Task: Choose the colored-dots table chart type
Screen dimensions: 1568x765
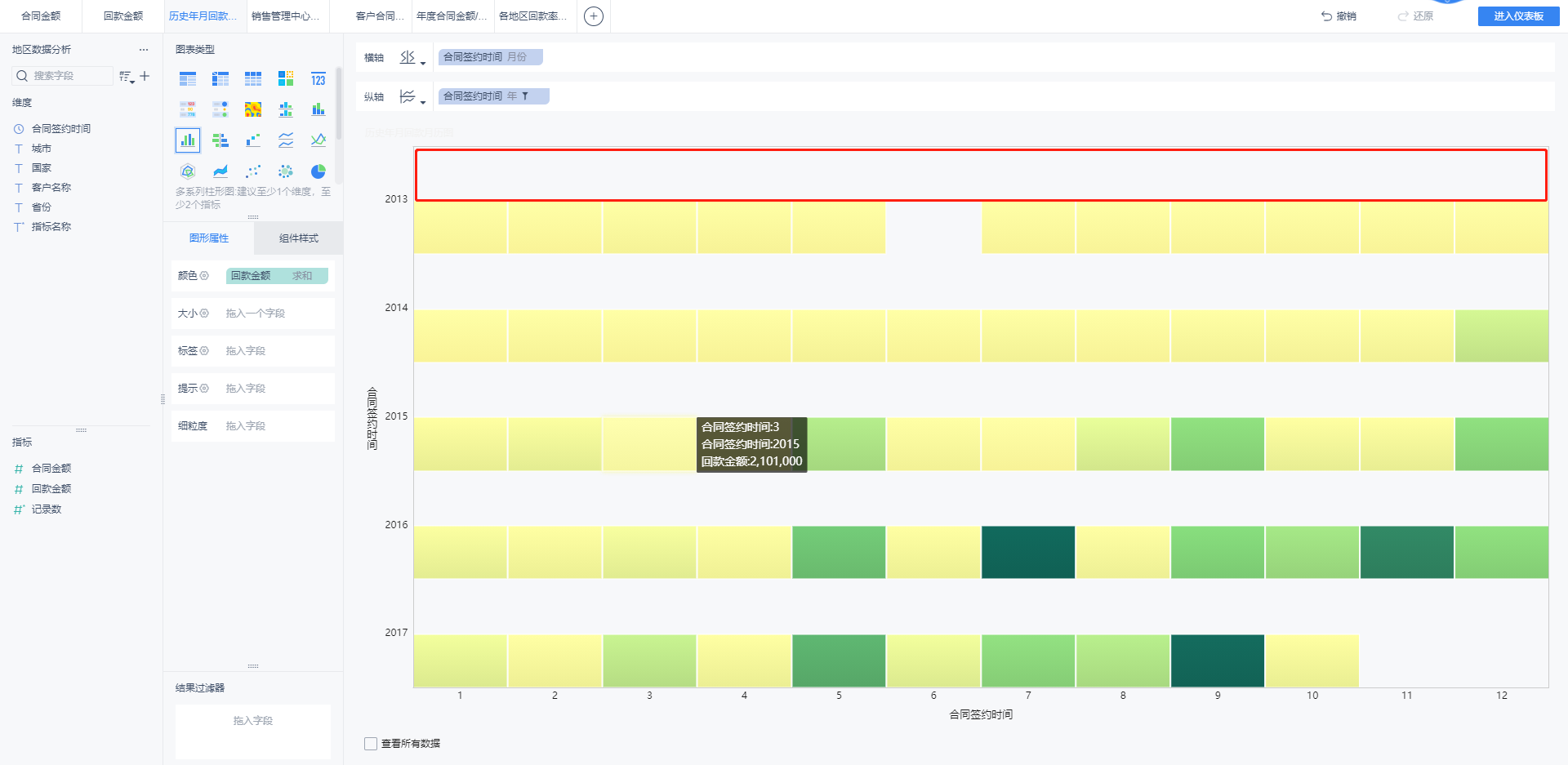Action: (220, 109)
